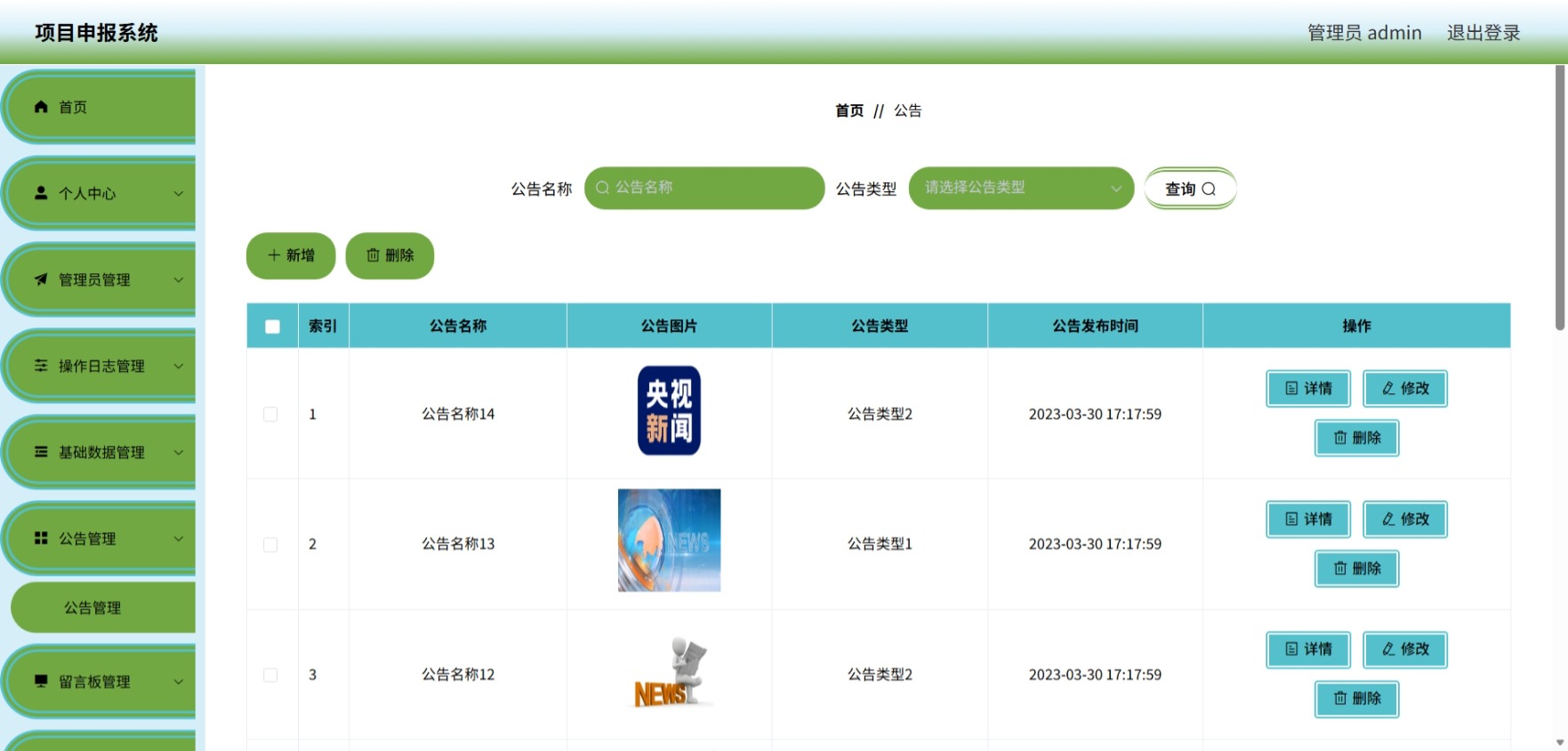Click the vertical page scrollbar
The width and height of the screenshot is (1568, 751).
(1560, 198)
